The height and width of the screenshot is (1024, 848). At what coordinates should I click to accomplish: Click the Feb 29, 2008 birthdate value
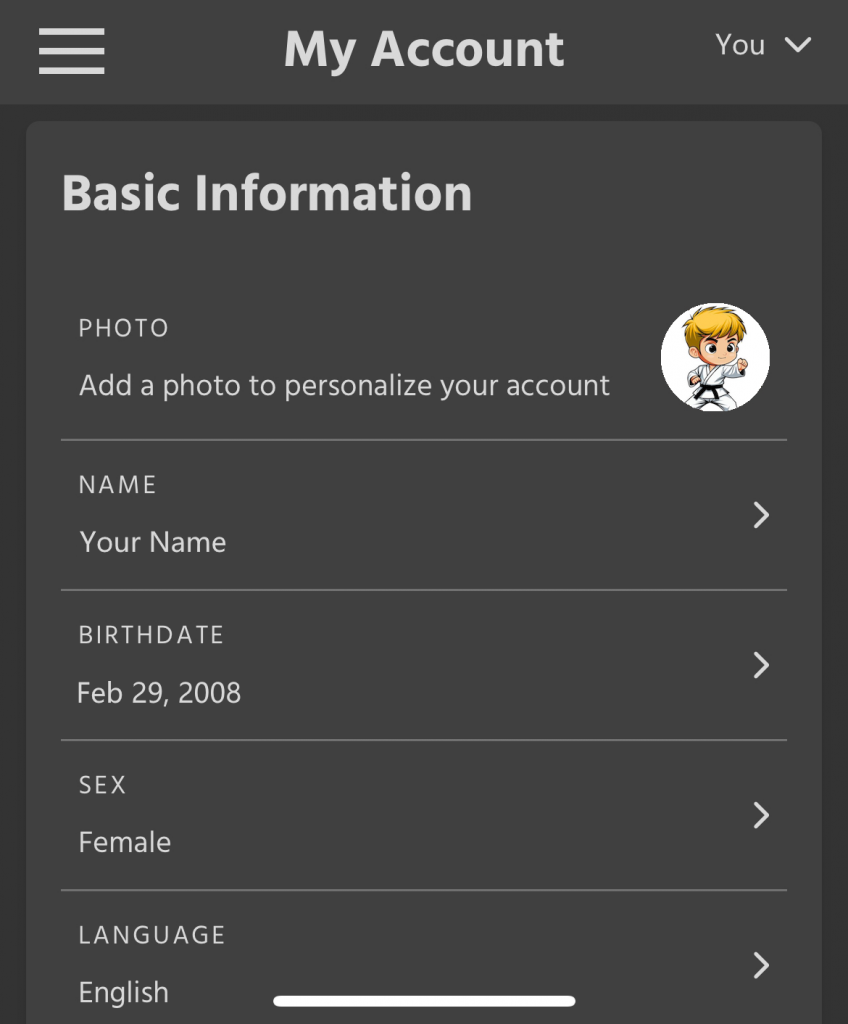(x=159, y=692)
